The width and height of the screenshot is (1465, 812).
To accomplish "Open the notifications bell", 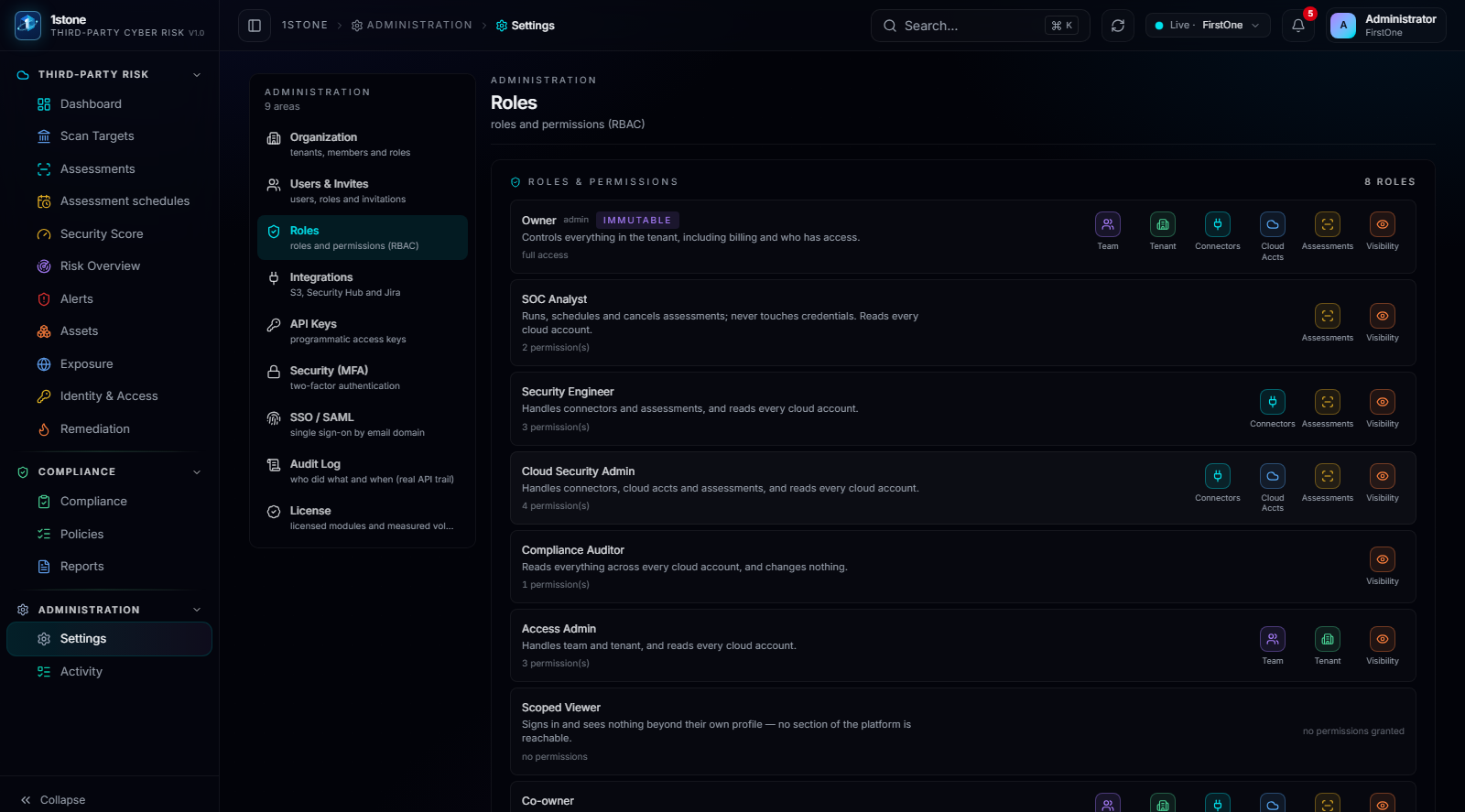I will [1298, 26].
